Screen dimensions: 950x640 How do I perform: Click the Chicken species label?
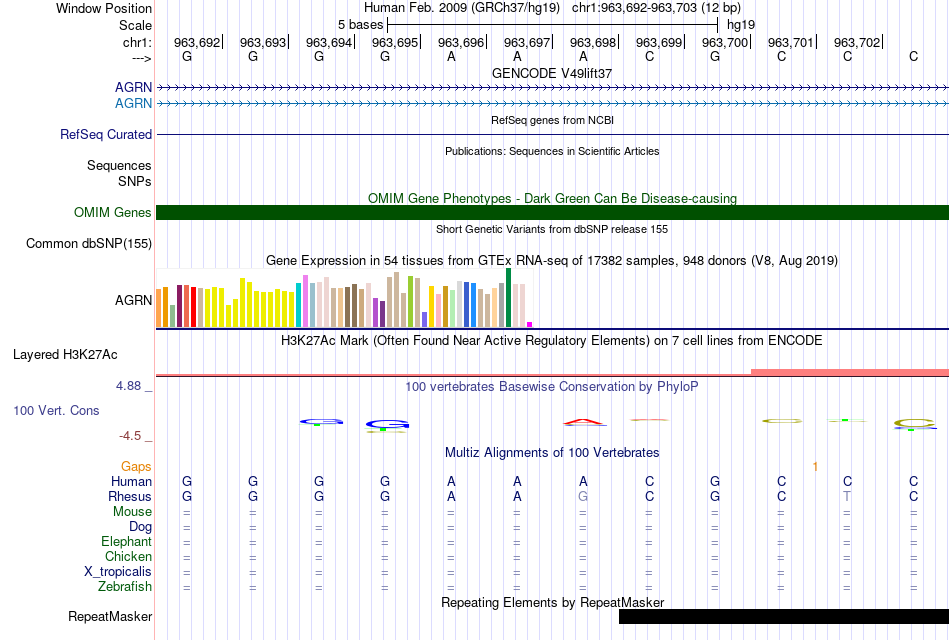(x=128, y=556)
